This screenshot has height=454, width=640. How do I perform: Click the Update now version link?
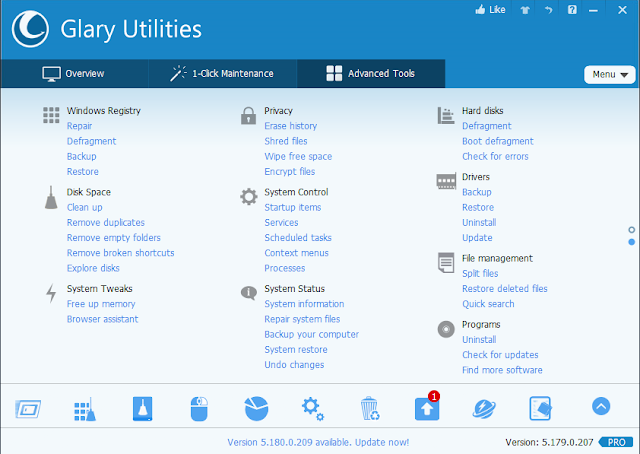tap(318, 442)
